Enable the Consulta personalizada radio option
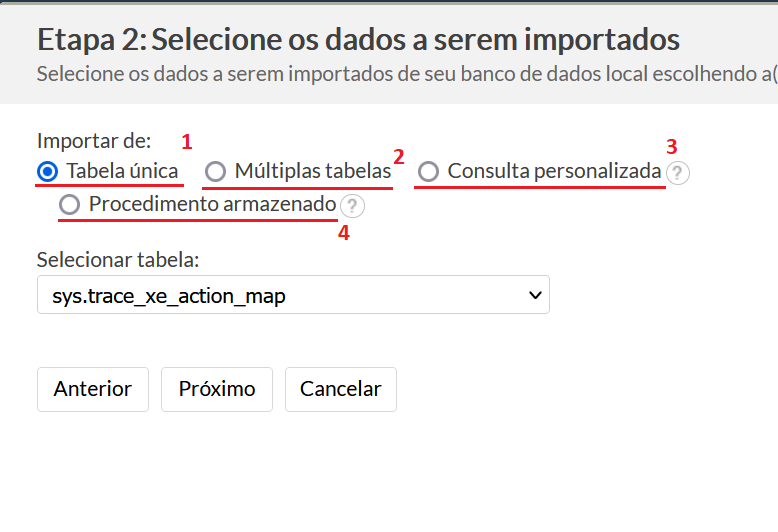 [428, 172]
